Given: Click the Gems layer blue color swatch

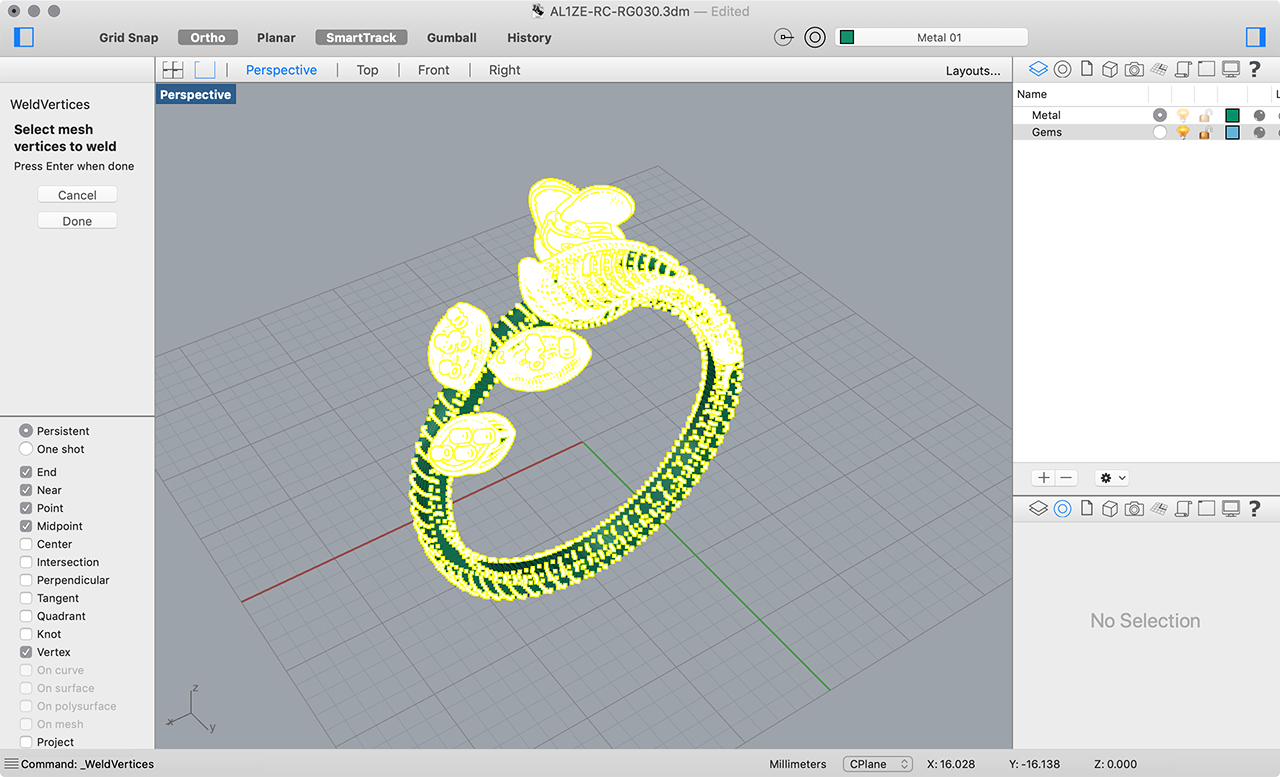Looking at the screenshot, I should (1232, 132).
